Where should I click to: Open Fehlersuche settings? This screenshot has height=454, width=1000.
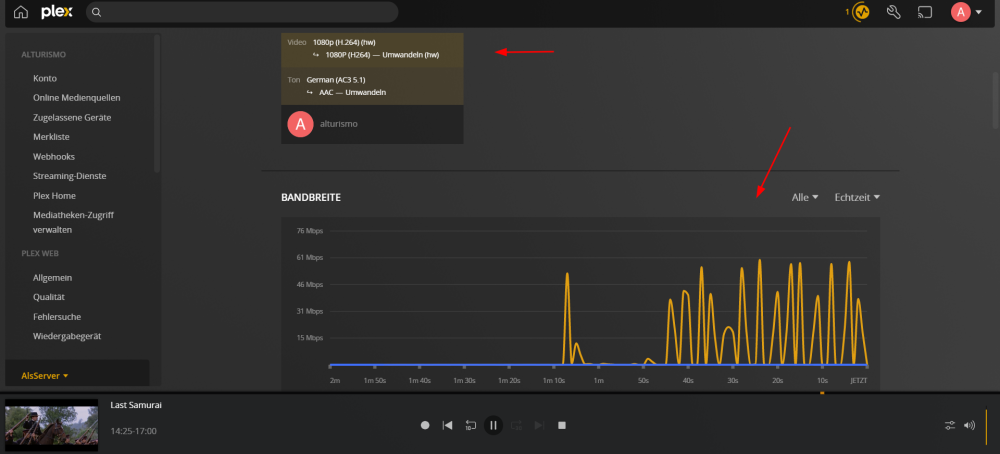(57, 316)
